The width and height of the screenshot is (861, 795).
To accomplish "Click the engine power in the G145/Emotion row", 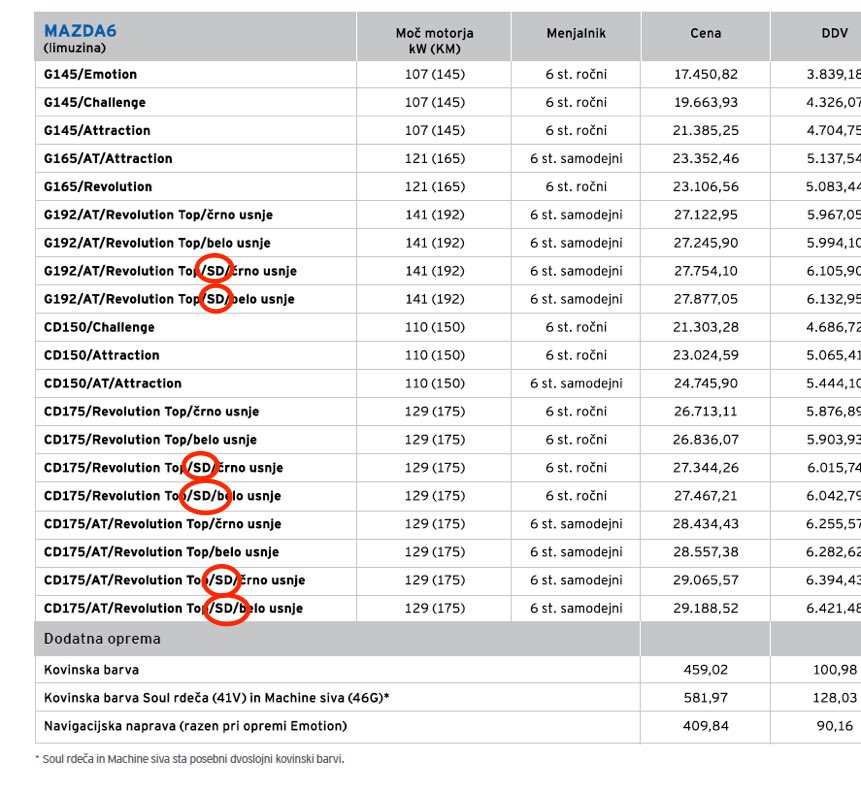I will 434,74.
